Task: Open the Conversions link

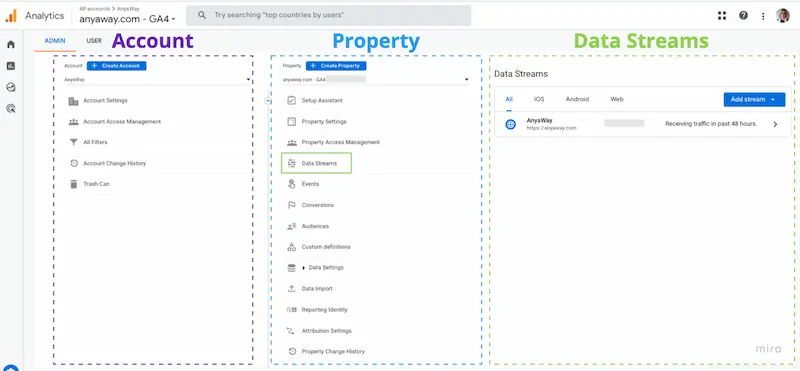Action: 317,205
